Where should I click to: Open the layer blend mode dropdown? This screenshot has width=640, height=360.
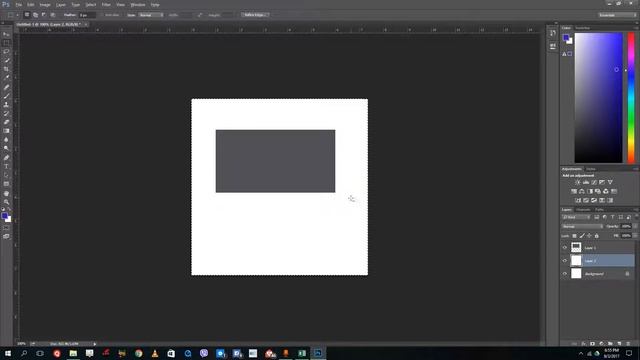[x=582, y=227]
